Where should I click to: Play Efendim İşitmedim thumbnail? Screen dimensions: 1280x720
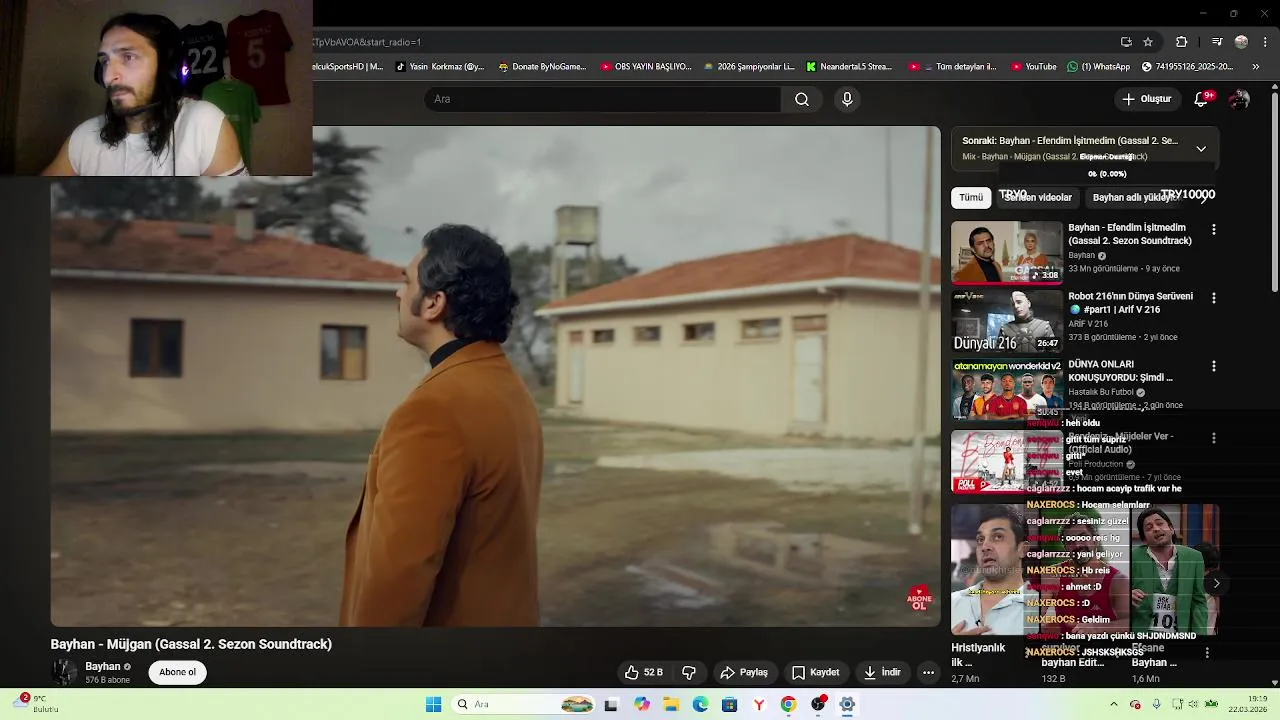1007,252
